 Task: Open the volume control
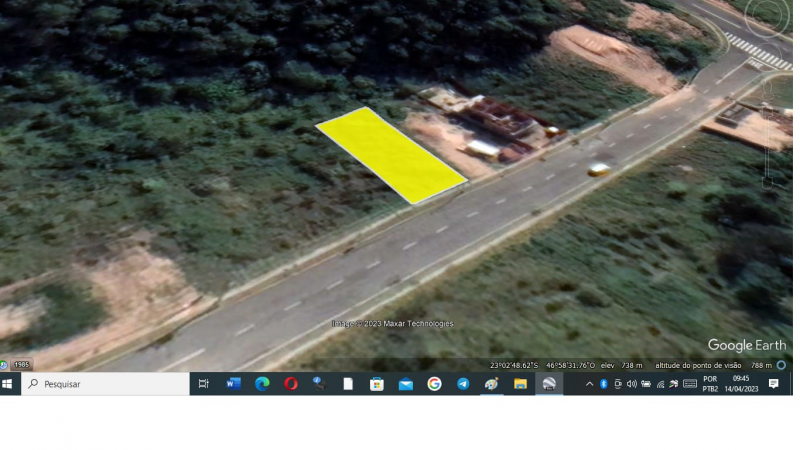point(632,384)
